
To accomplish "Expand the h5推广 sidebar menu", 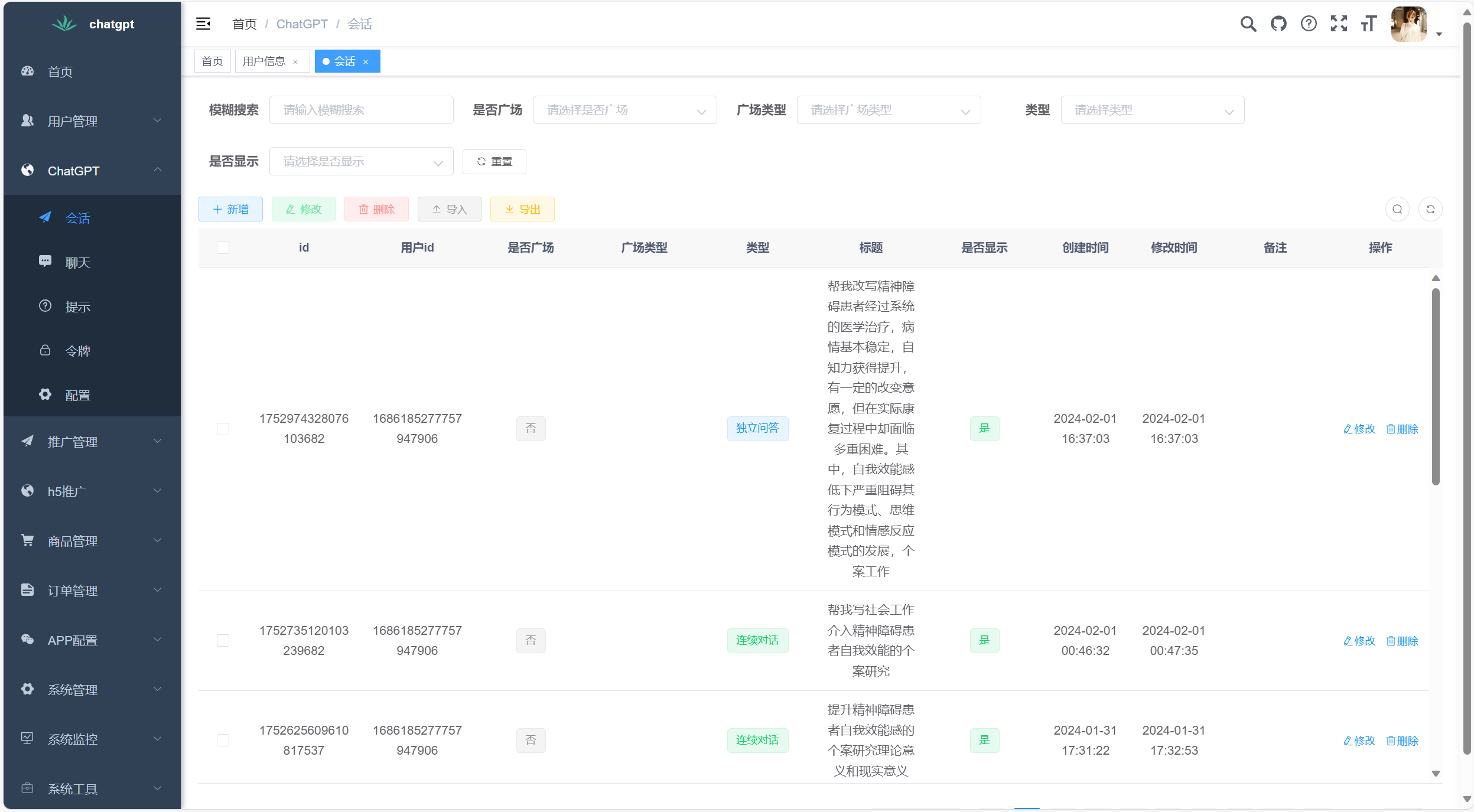I will click(92, 491).
